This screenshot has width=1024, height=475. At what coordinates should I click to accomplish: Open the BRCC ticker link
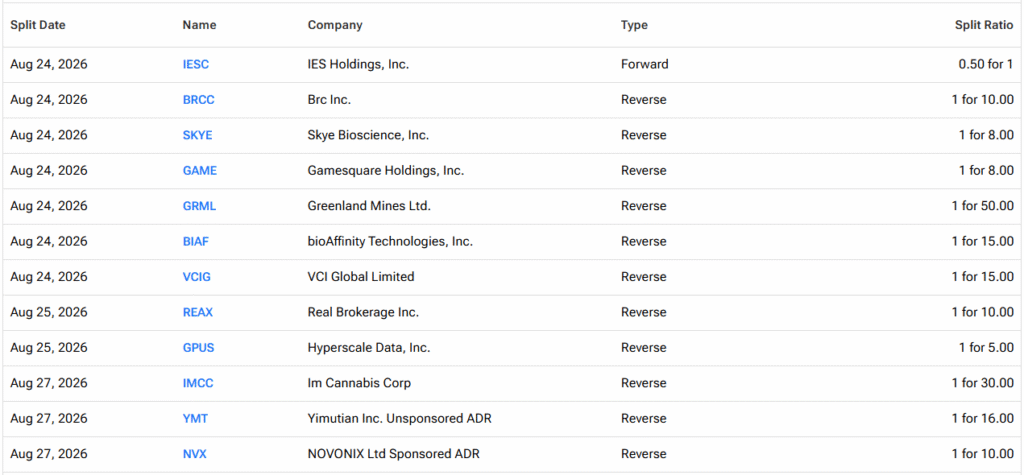pos(199,100)
